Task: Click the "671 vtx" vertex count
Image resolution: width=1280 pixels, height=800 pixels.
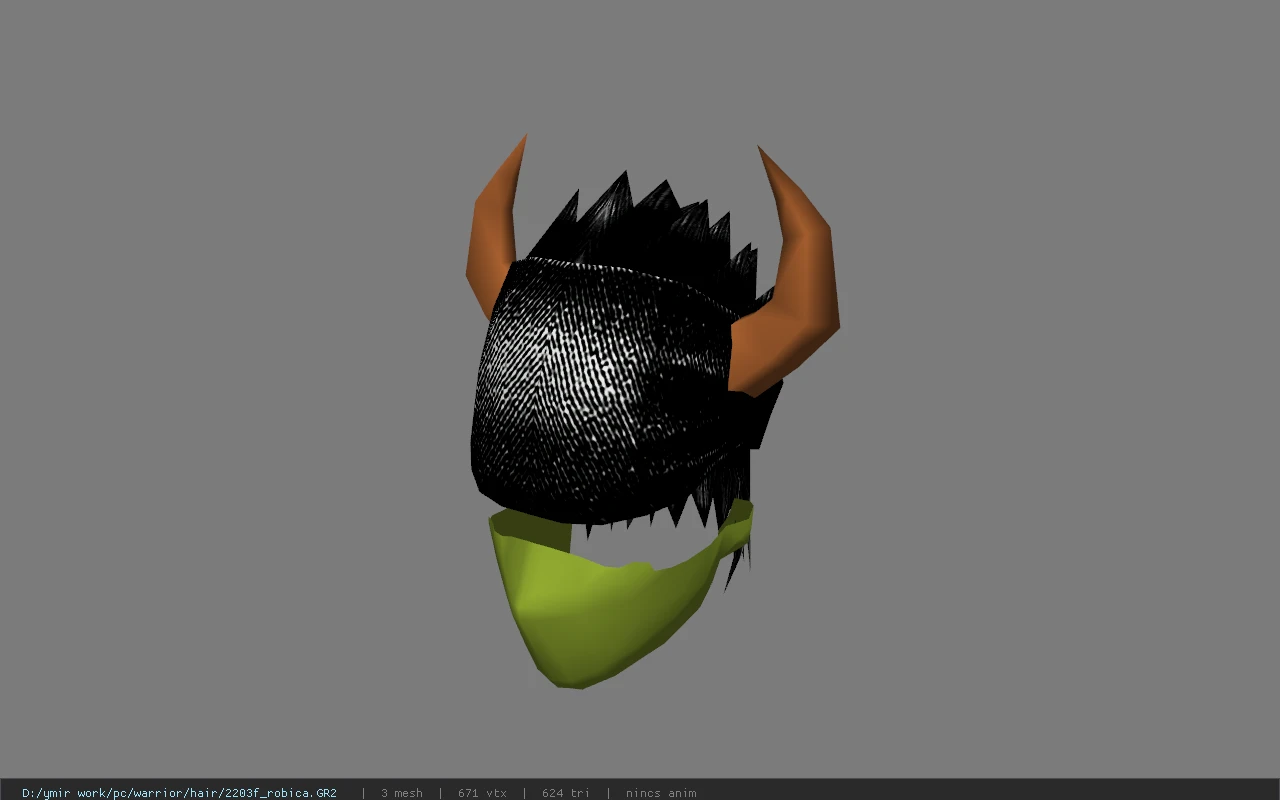Action: 482,793
